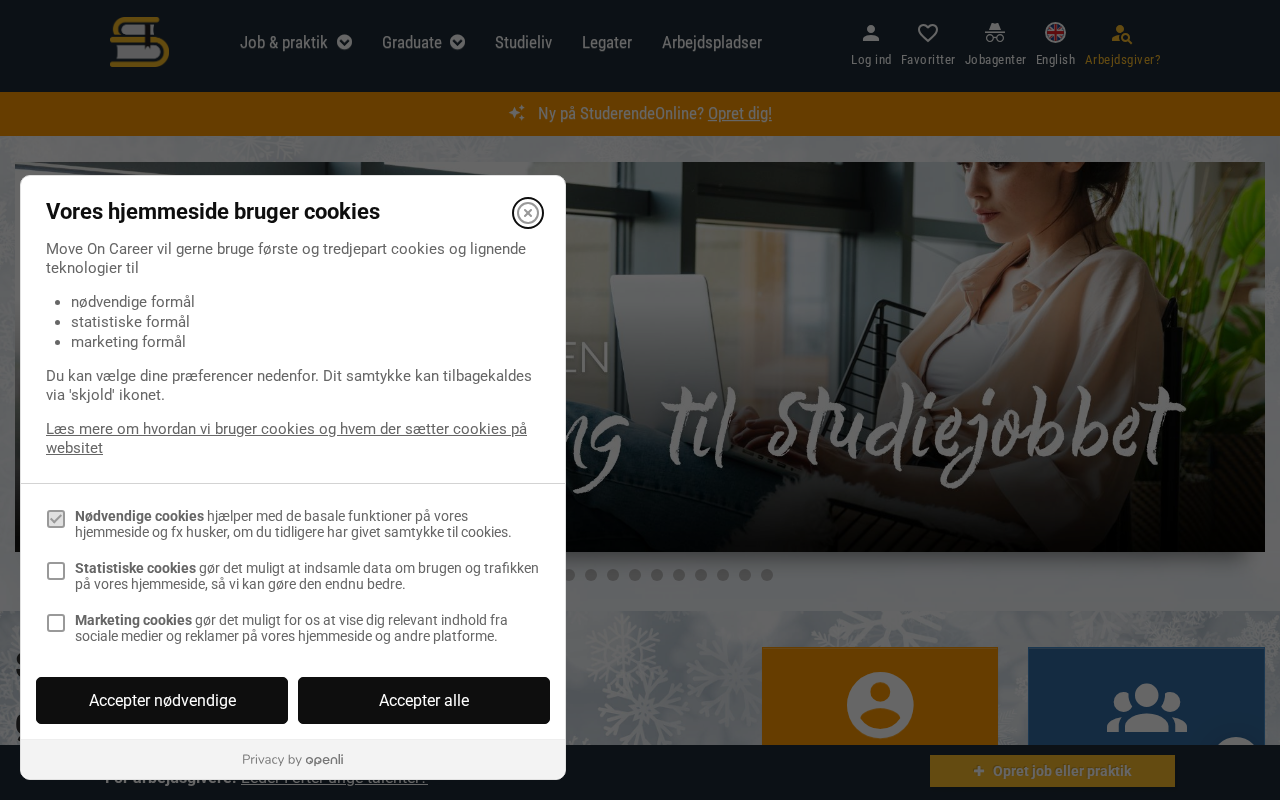Open the Arbejdsgiver search-person icon
1280x800 pixels.
[1122, 33]
